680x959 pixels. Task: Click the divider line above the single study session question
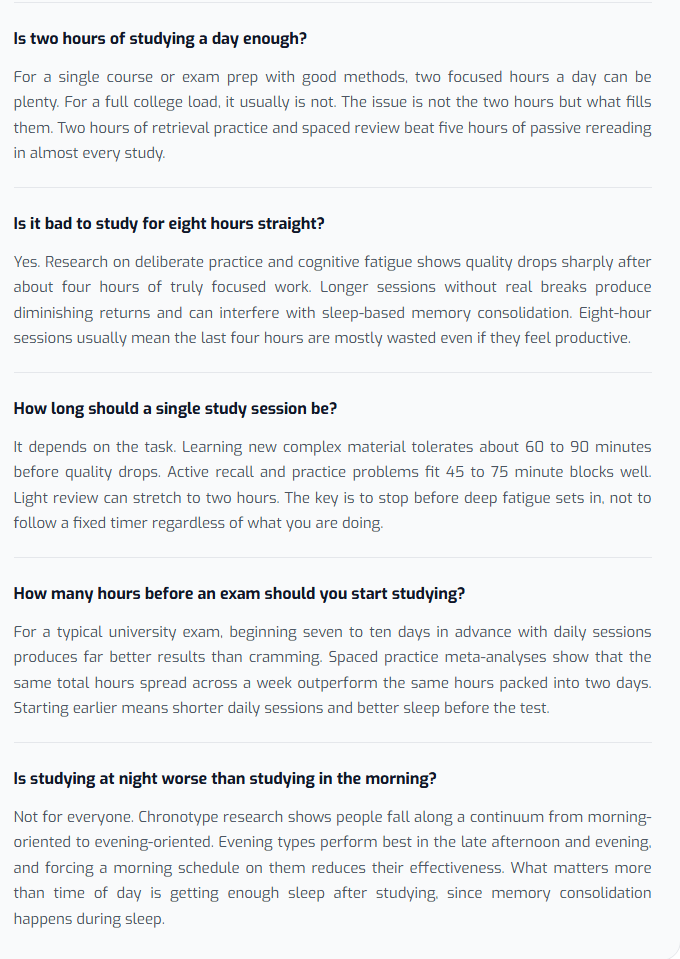click(333, 372)
